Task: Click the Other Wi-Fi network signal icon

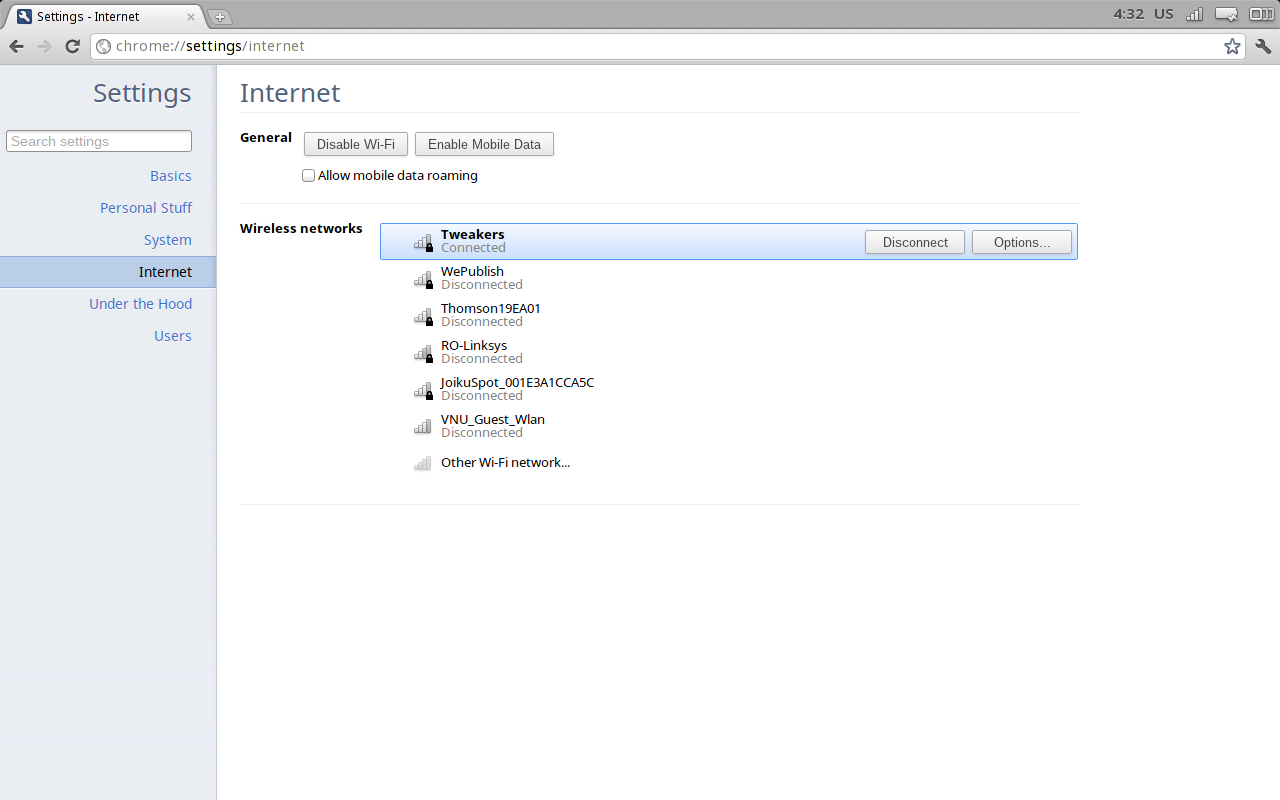Action: (x=423, y=463)
